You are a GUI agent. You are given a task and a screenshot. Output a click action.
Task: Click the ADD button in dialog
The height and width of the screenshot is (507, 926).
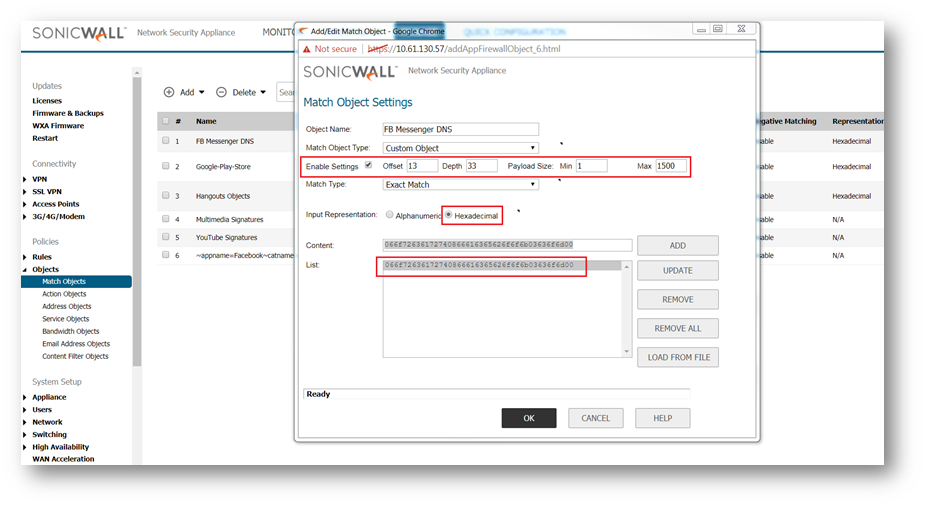(678, 246)
